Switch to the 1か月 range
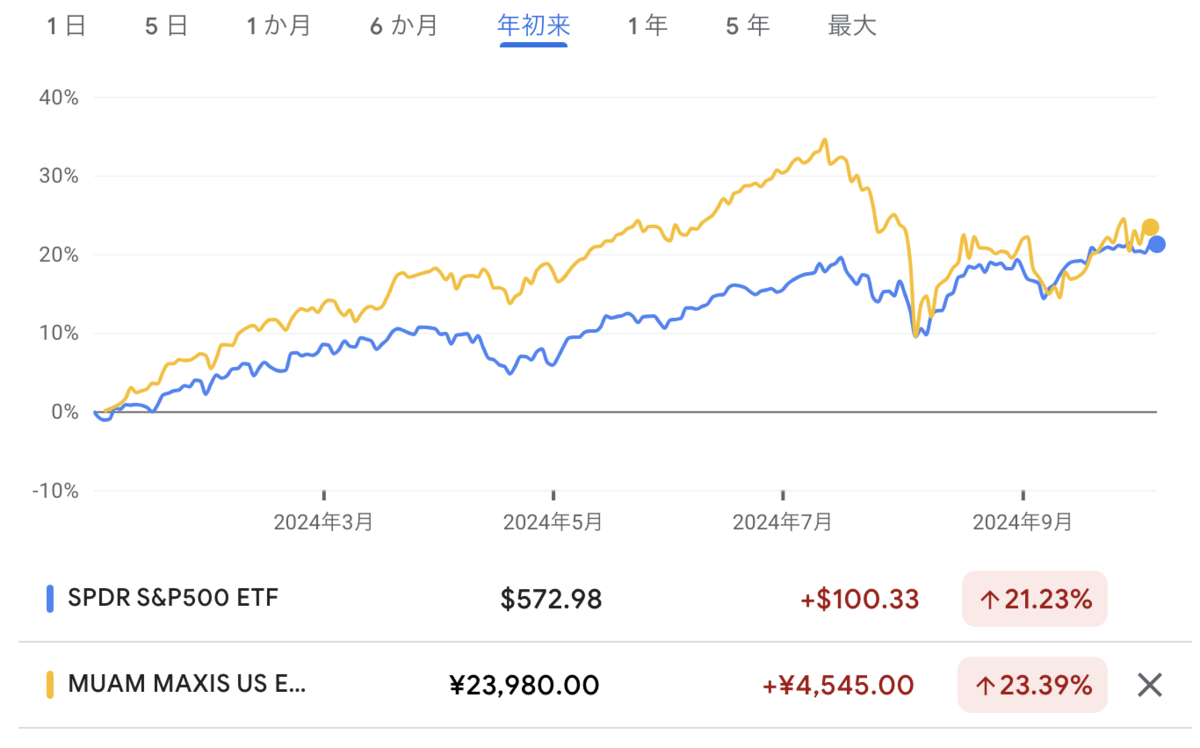The height and width of the screenshot is (748, 1200). 279,26
